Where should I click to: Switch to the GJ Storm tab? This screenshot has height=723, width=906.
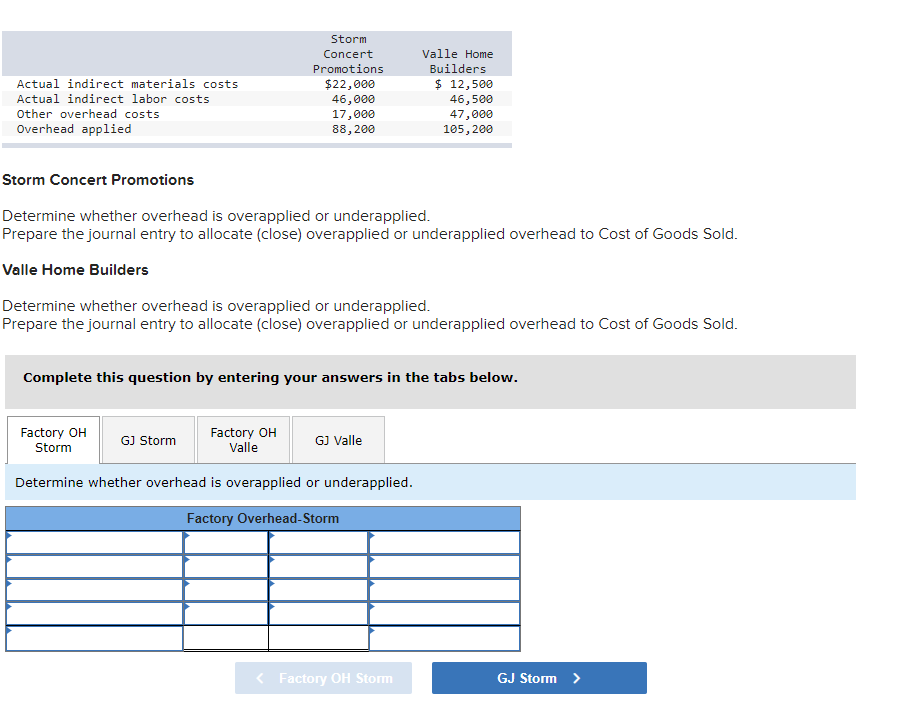[148, 440]
